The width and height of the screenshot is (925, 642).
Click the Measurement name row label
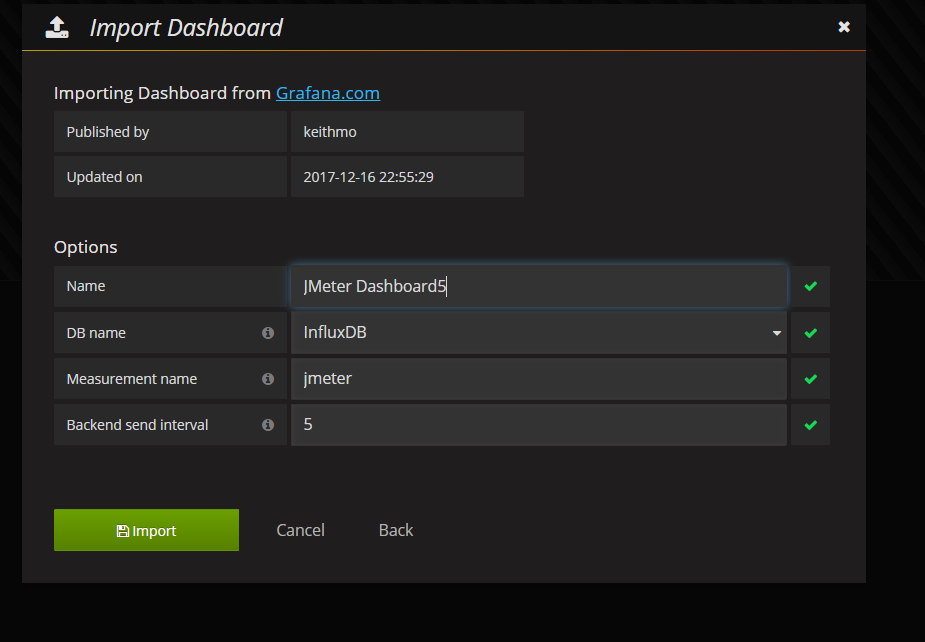point(132,379)
